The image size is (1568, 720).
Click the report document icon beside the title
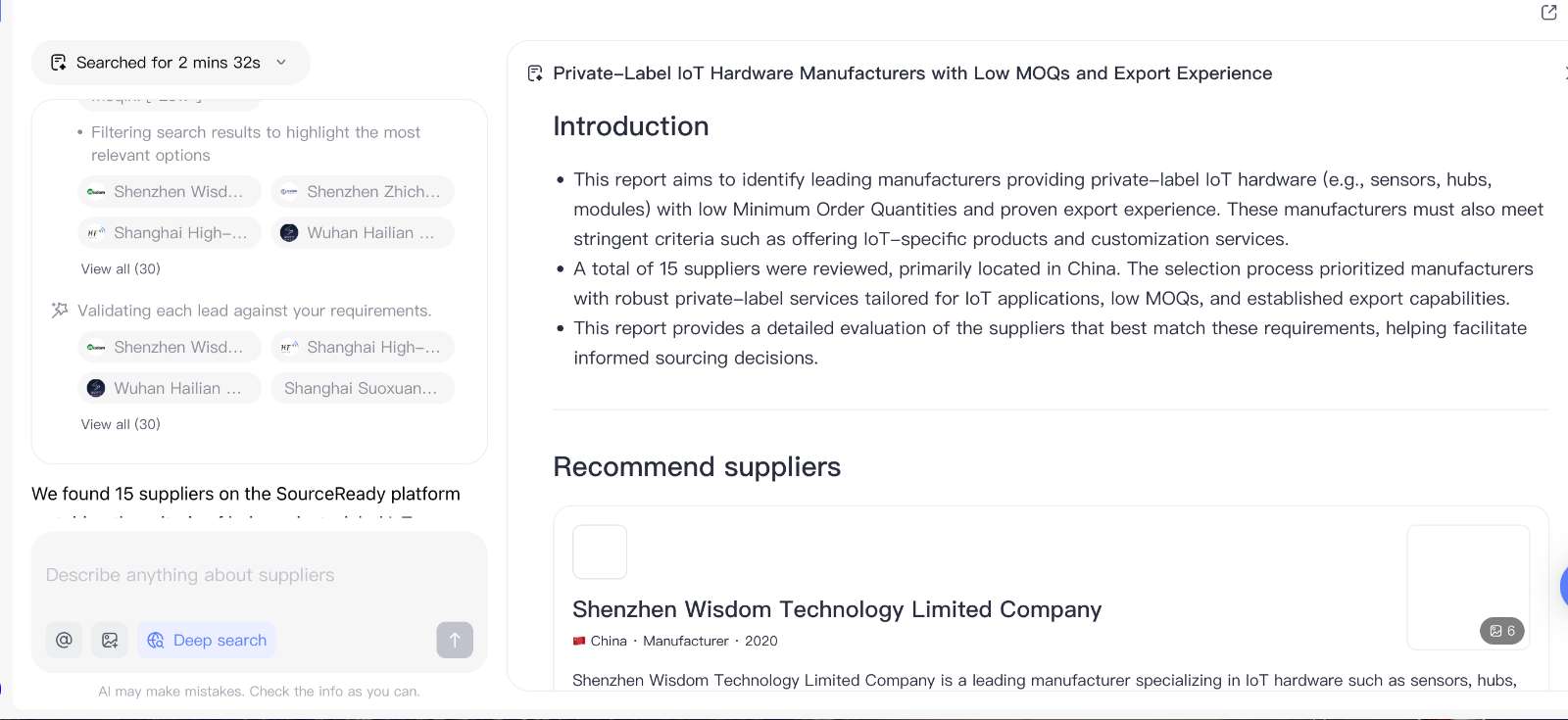[x=535, y=73]
